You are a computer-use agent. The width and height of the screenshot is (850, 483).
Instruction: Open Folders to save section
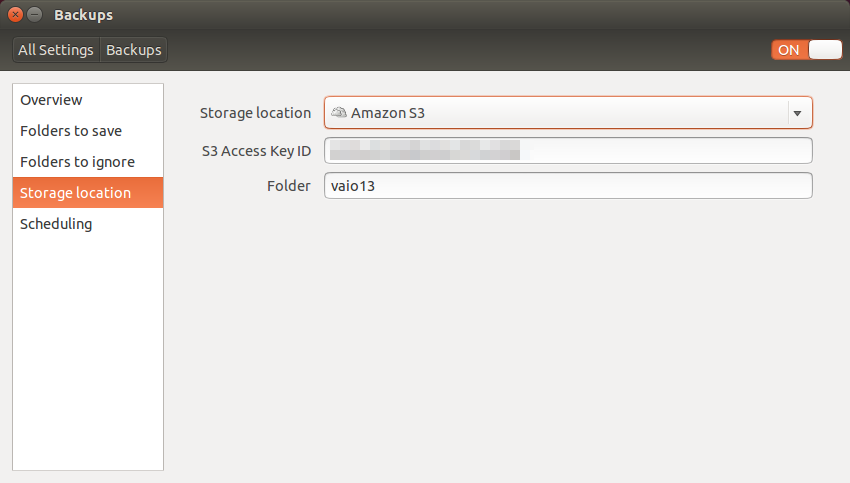pyautogui.click(x=88, y=131)
